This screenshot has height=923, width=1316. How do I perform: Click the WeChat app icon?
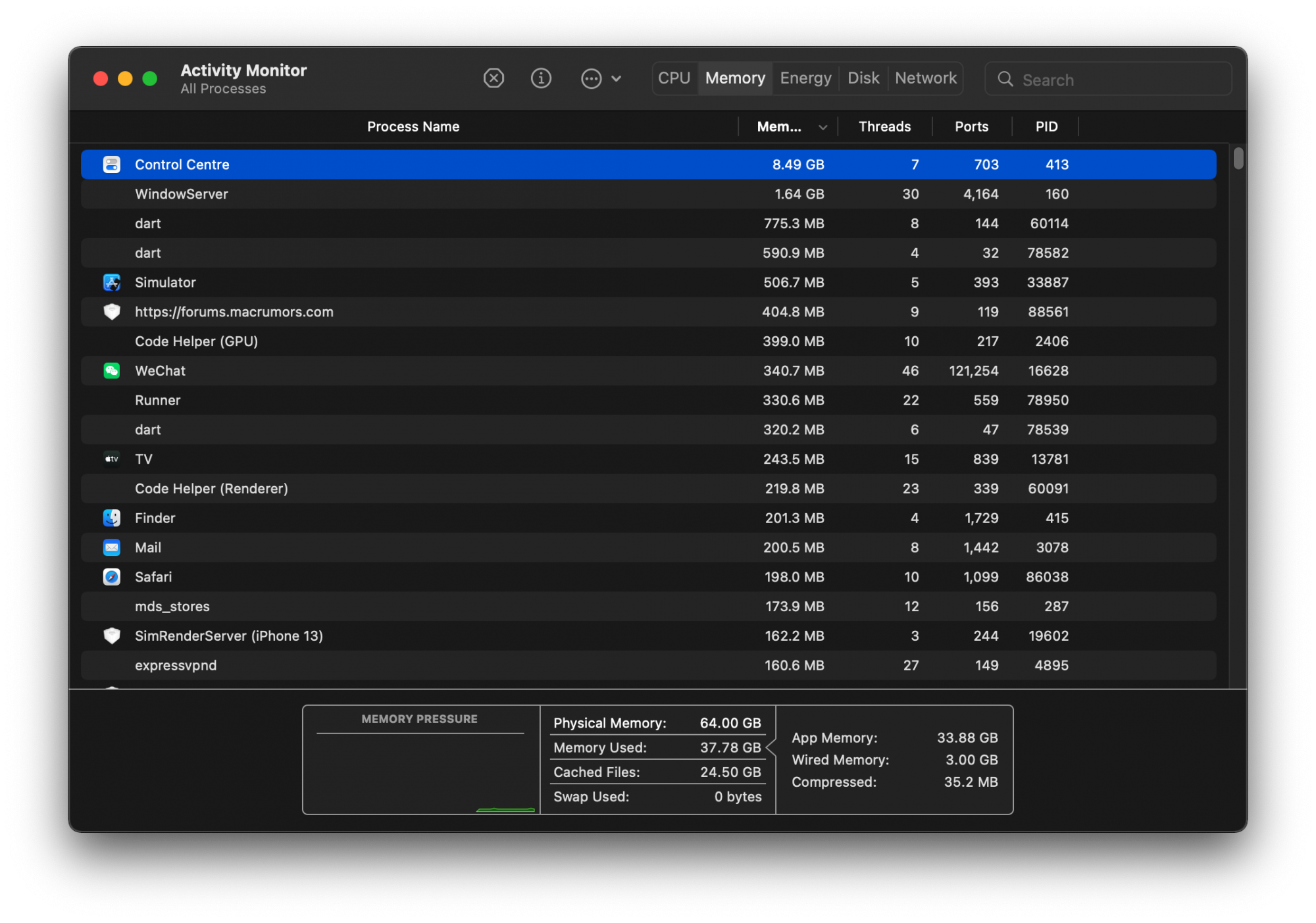click(x=112, y=370)
